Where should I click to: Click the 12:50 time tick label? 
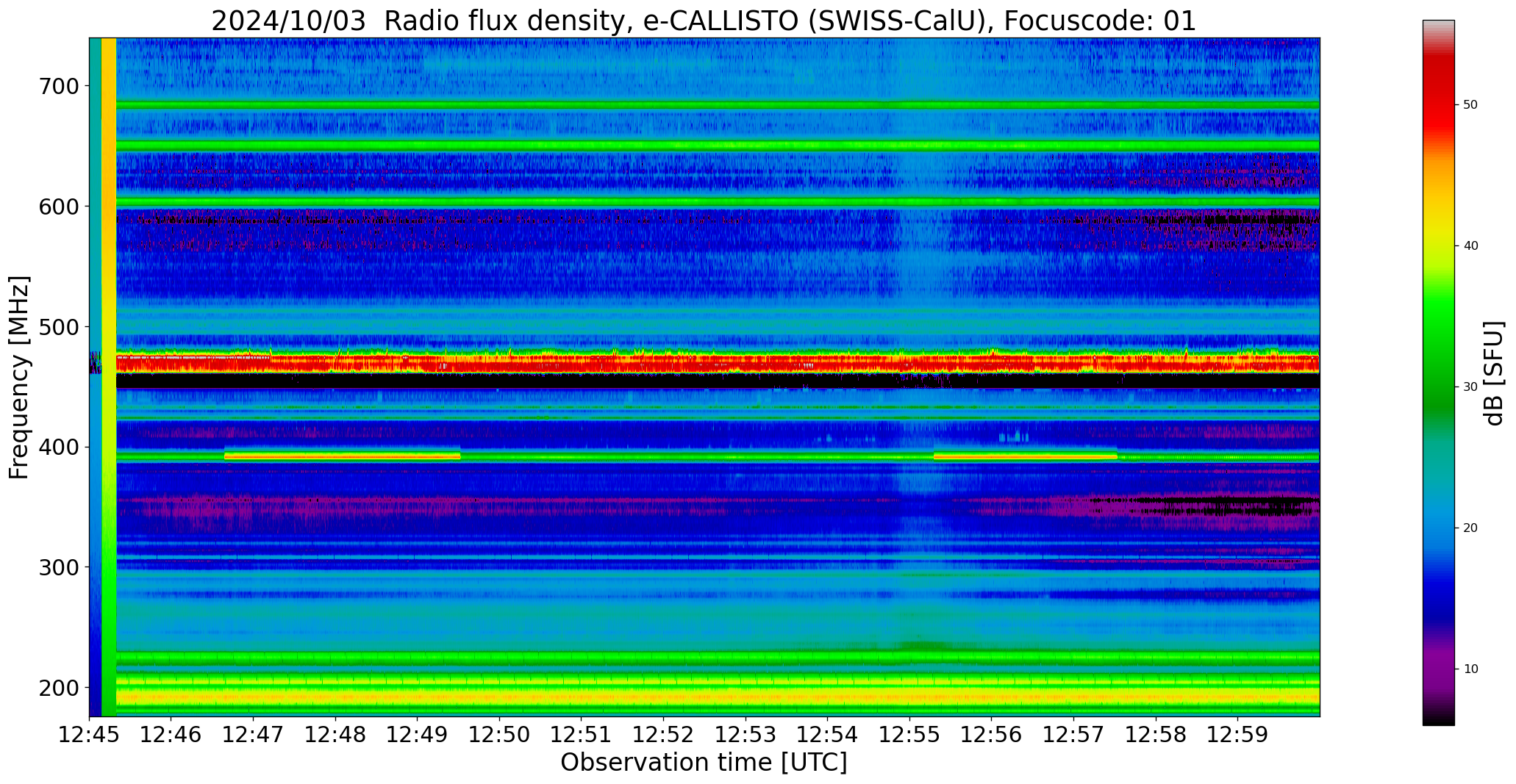click(500, 735)
